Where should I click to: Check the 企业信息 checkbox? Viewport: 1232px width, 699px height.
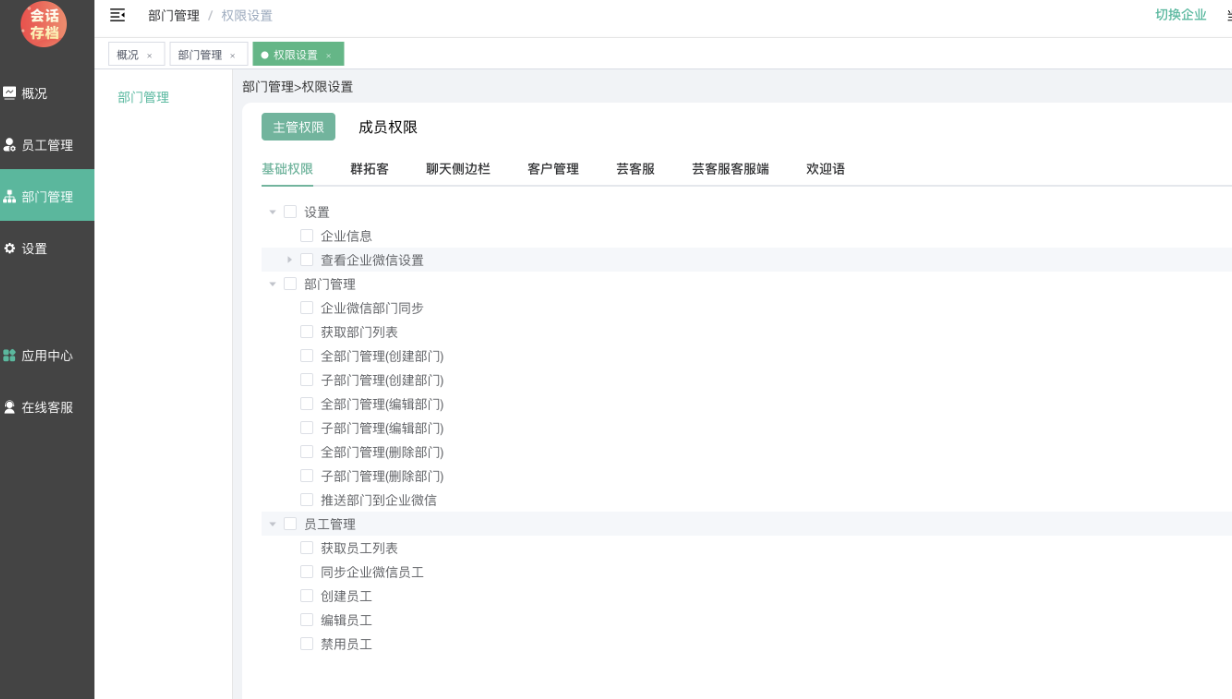pyautogui.click(x=307, y=236)
